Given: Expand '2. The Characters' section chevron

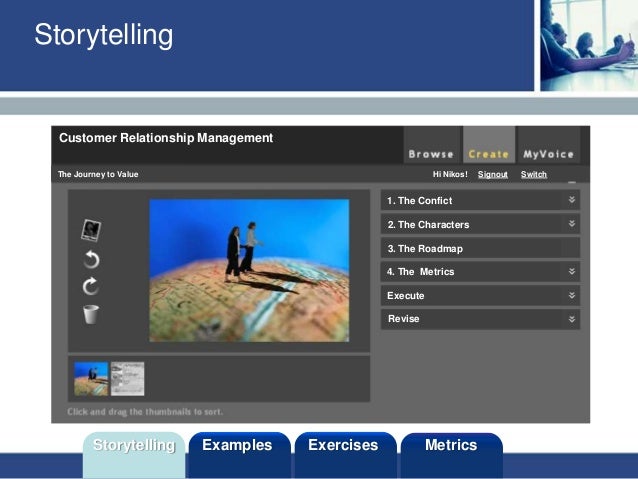Looking at the screenshot, I should [571, 224].
